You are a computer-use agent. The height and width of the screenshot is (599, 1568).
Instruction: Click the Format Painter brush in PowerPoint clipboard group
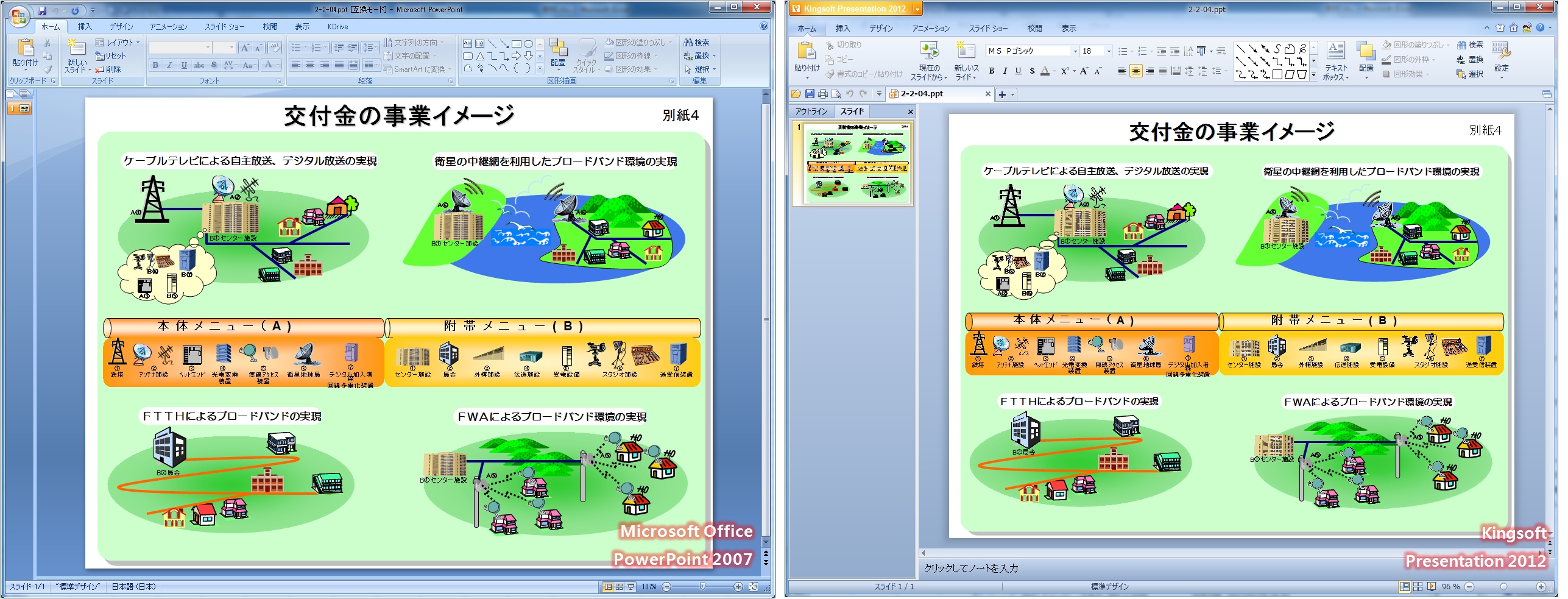(47, 69)
